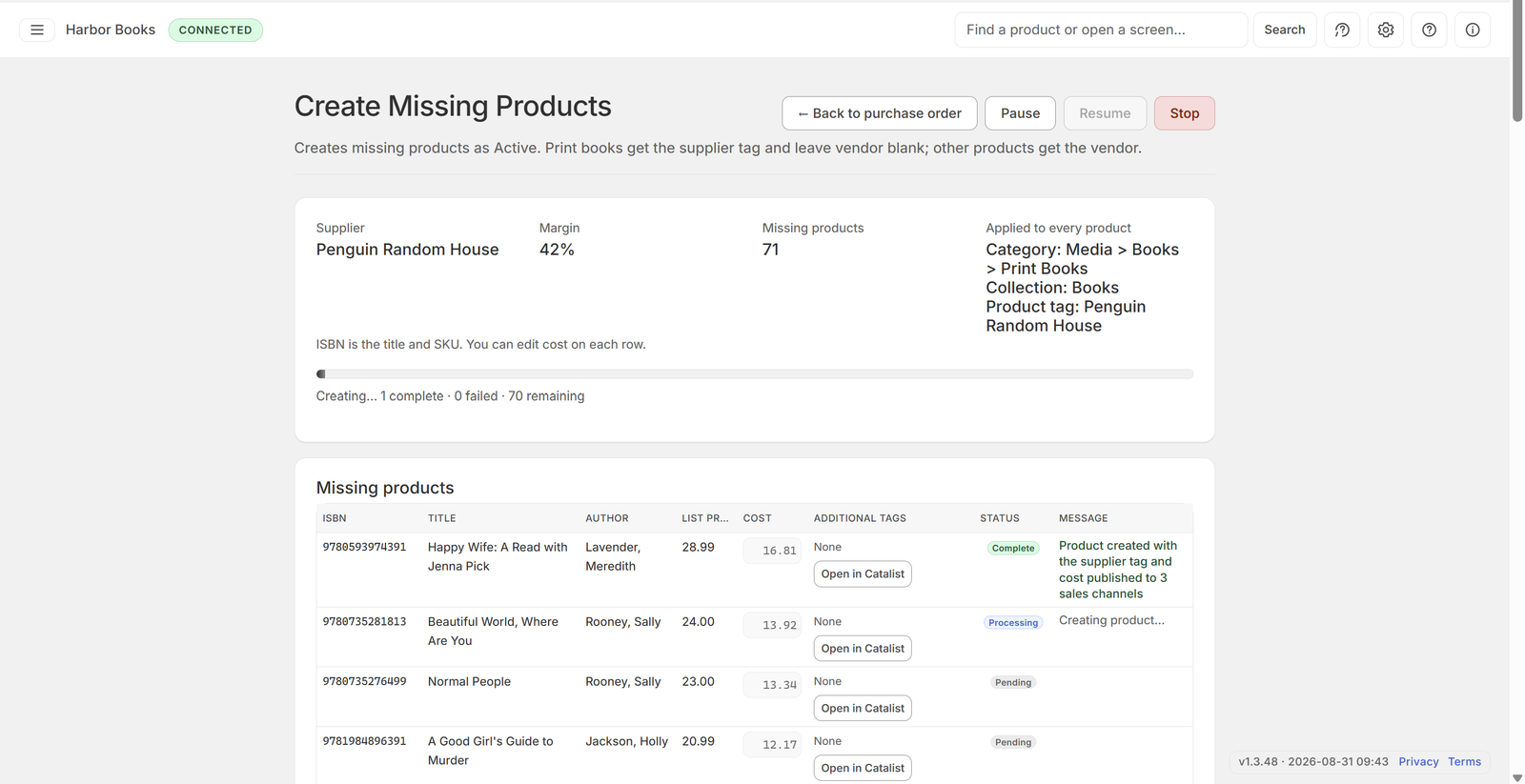Click the circled question-mark help icon
Screen dimensions: 1525x784
[x=1429, y=30]
